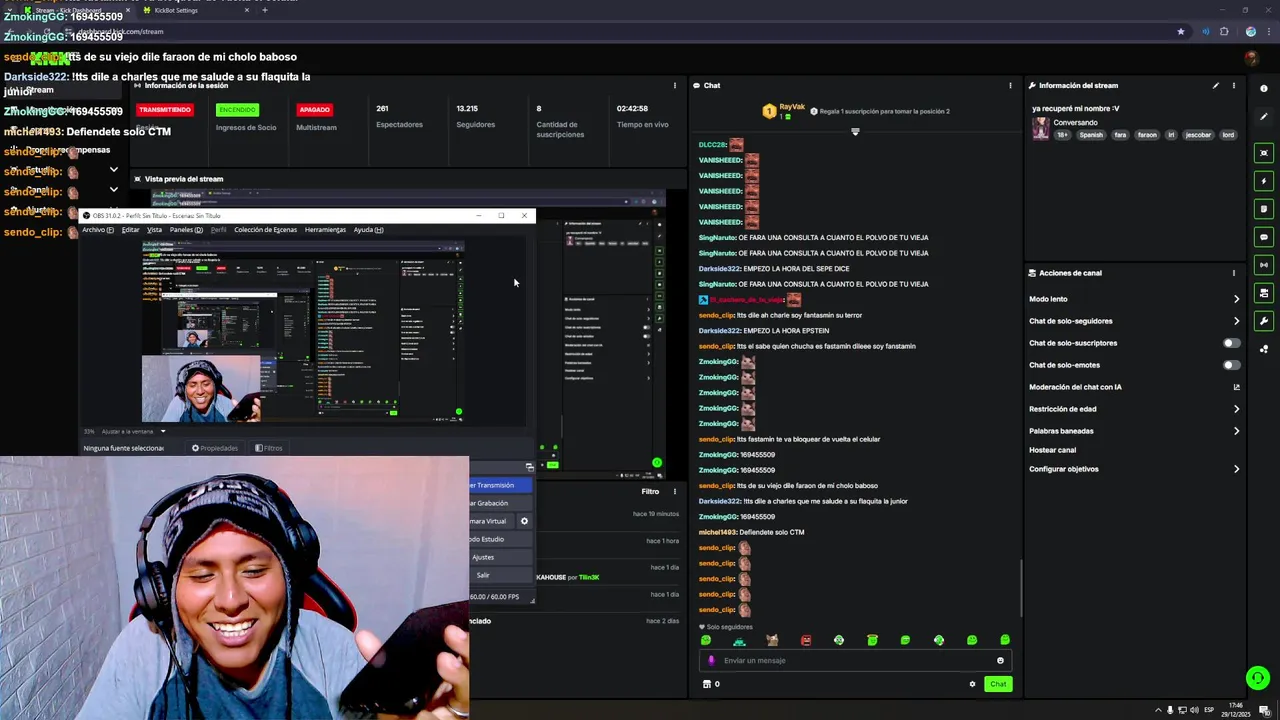
Task: Click the broadcast signal sidebar icon
Action: [1264, 265]
